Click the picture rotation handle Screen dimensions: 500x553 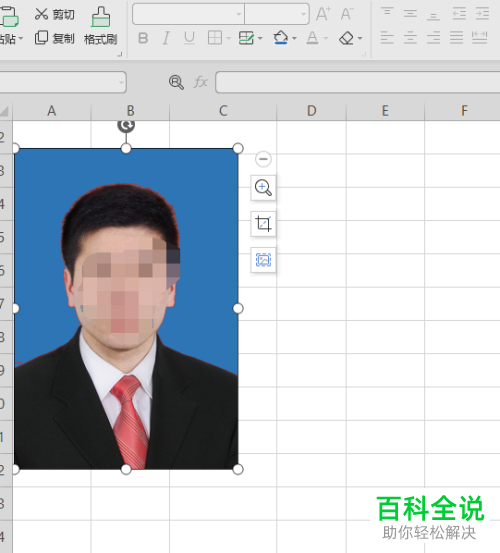(126, 126)
